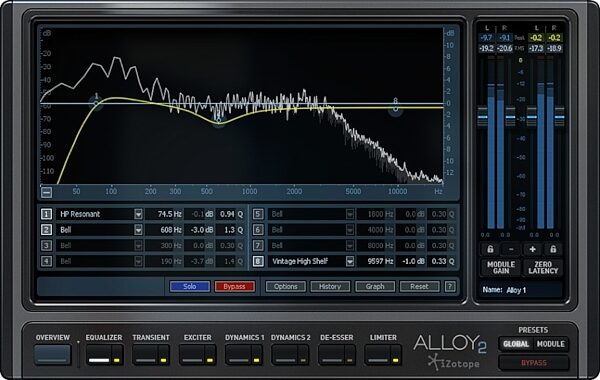Click the -3.0 dB gain field
The width and height of the screenshot is (600, 380).
[x=199, y=230]
